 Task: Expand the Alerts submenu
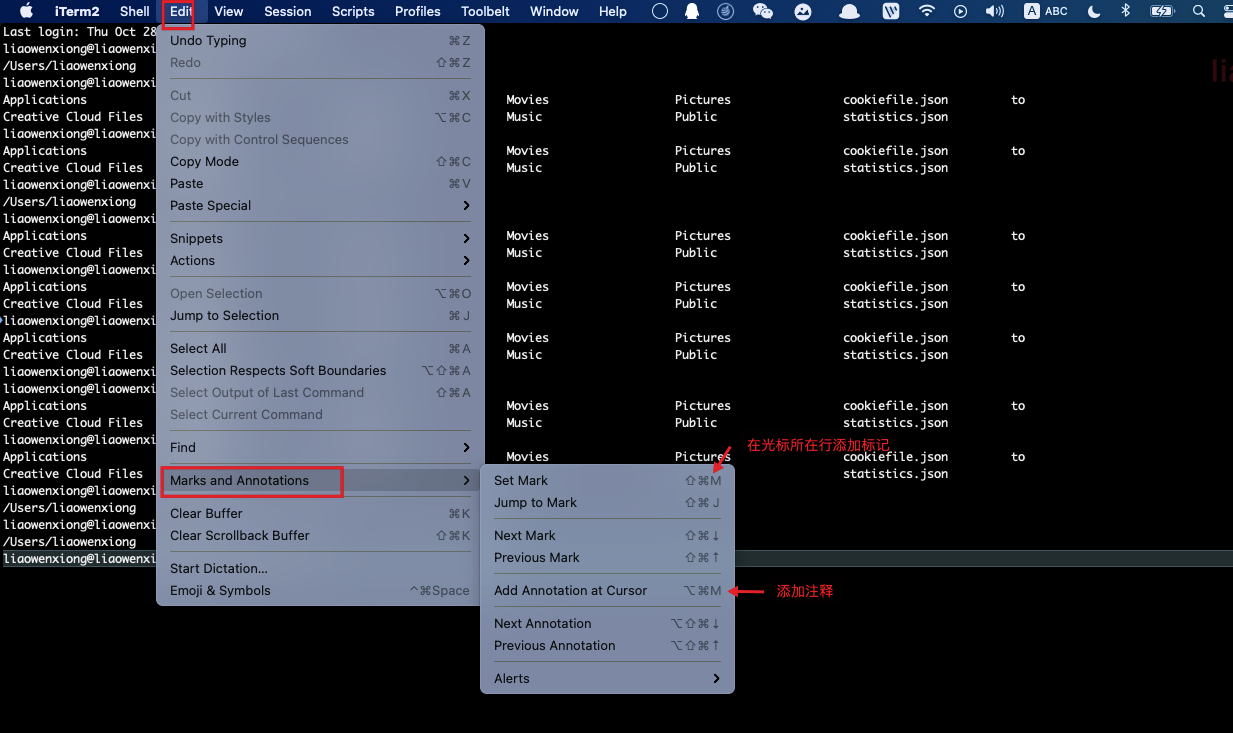coord(608,679)
